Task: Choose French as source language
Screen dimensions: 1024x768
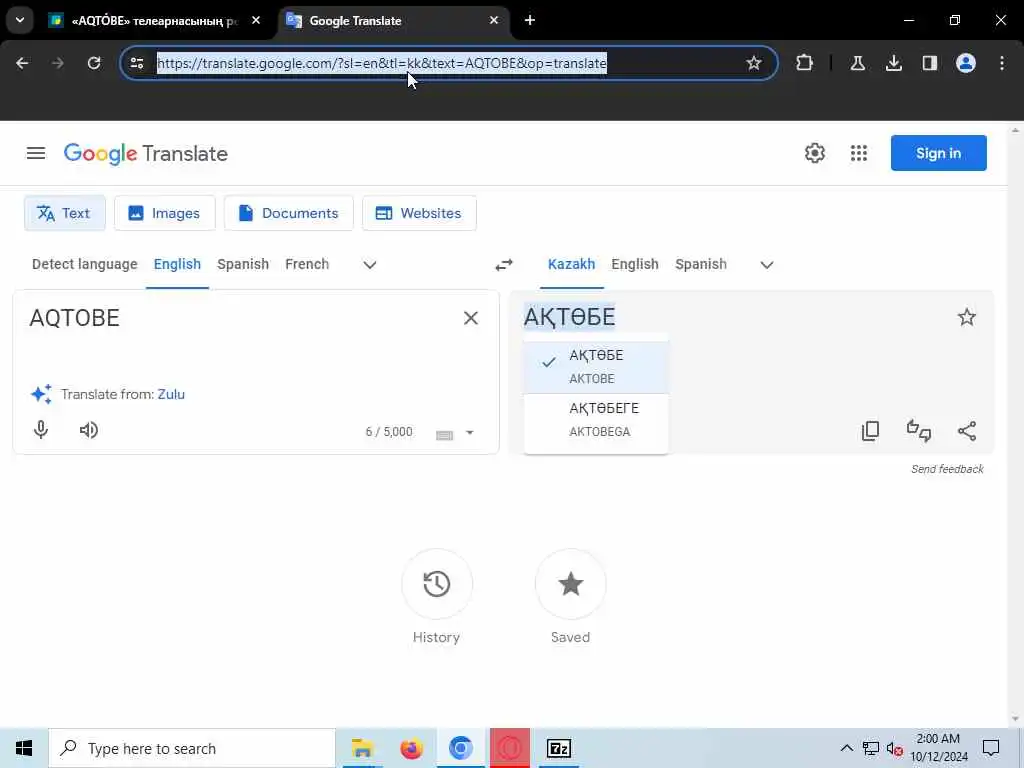Action: pyautogui.click(x=307, y=264)
